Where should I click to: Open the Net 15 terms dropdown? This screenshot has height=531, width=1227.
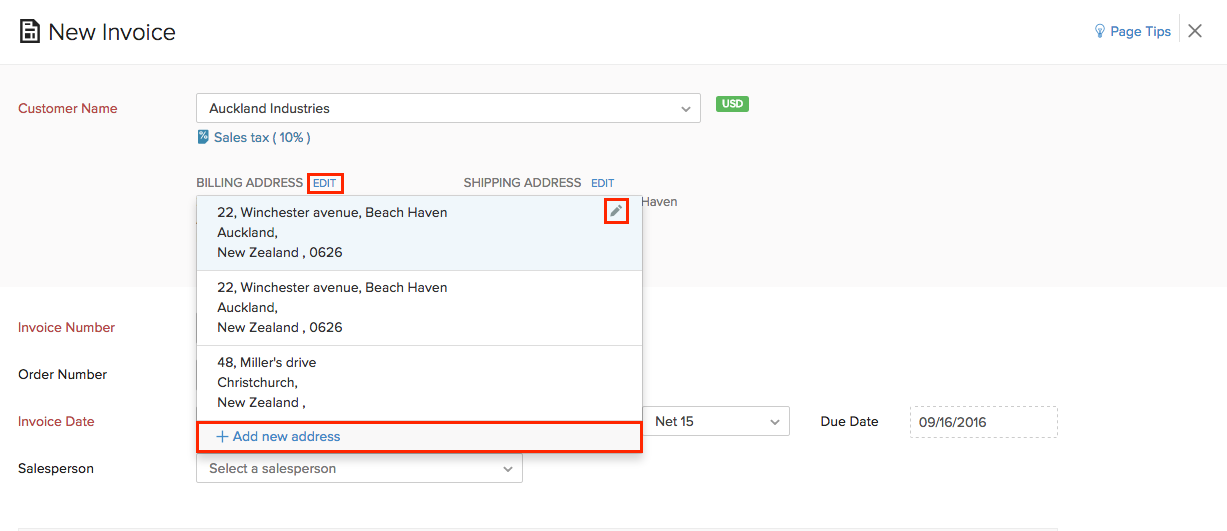[716, 421]
